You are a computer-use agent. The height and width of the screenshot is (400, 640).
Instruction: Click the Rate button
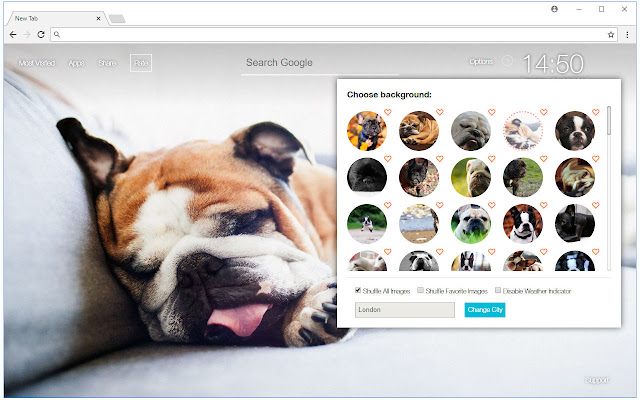tap(141, 63)
